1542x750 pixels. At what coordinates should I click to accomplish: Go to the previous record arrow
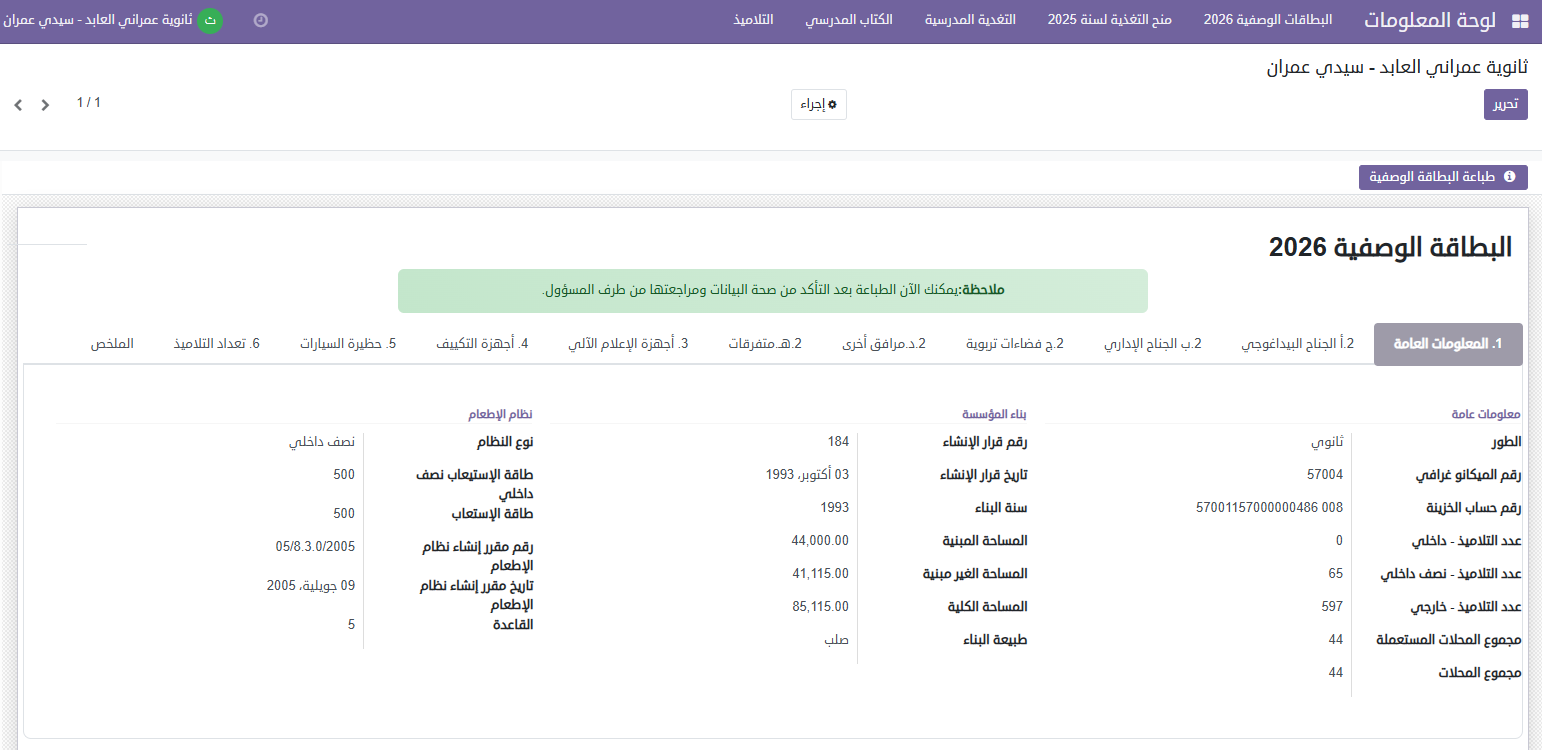pyautogui.click(x=18, y=105)
